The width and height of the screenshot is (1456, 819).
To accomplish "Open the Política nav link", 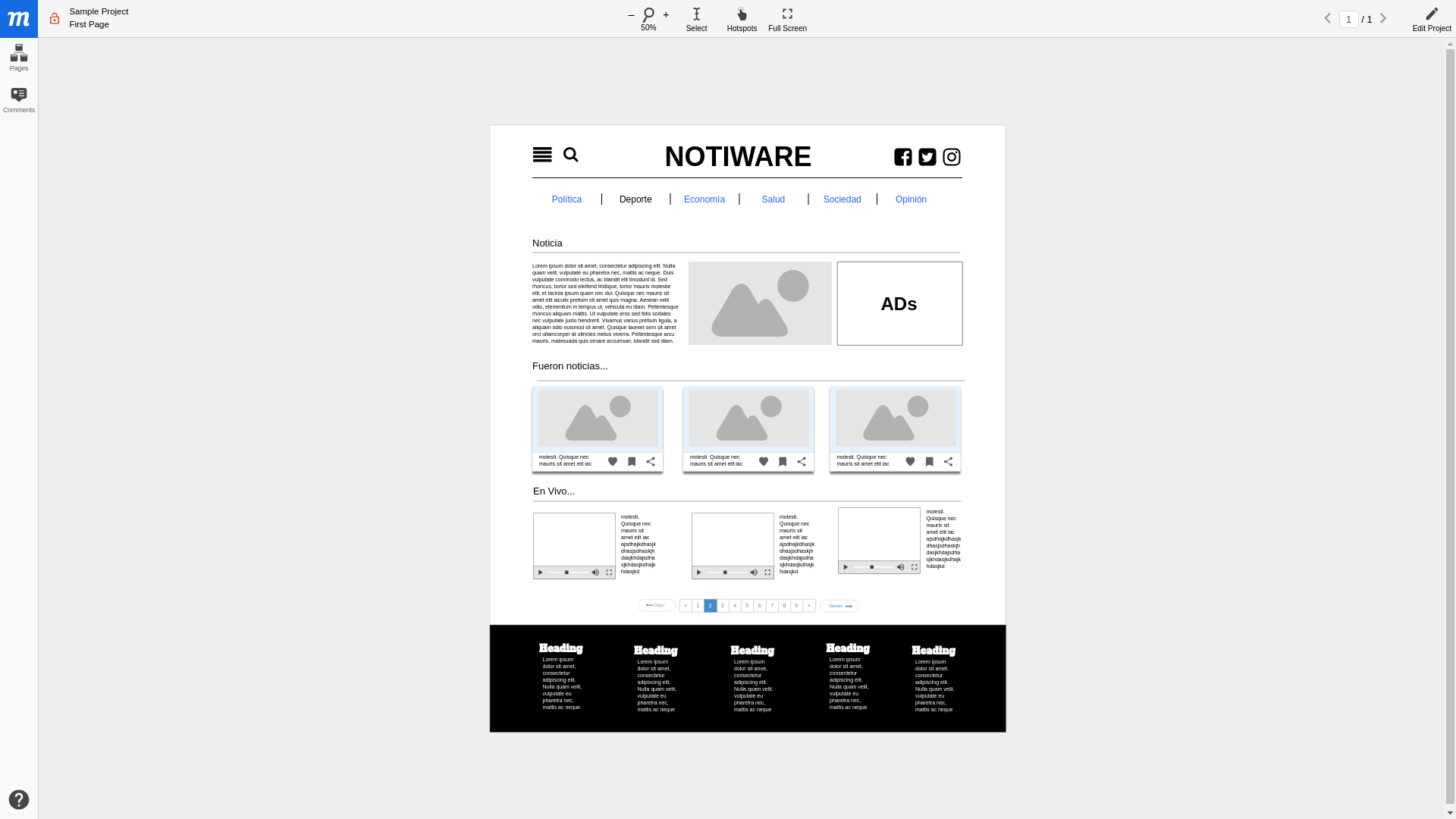I will [566, 199].
